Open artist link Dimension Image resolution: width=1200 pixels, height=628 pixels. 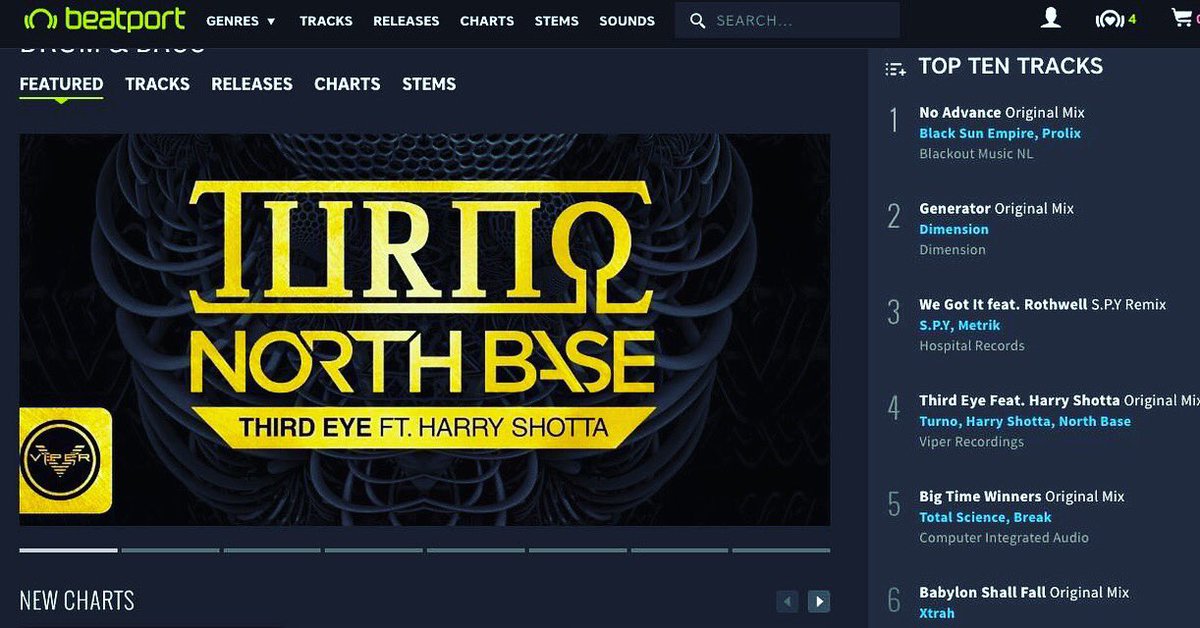click(x=954, y=229)
